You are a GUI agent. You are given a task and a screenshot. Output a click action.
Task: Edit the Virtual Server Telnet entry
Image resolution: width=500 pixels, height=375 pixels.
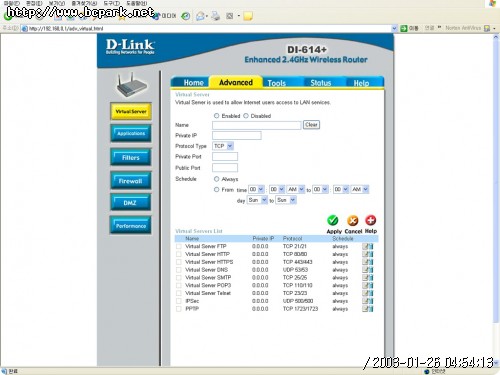[x=365, y=293]
